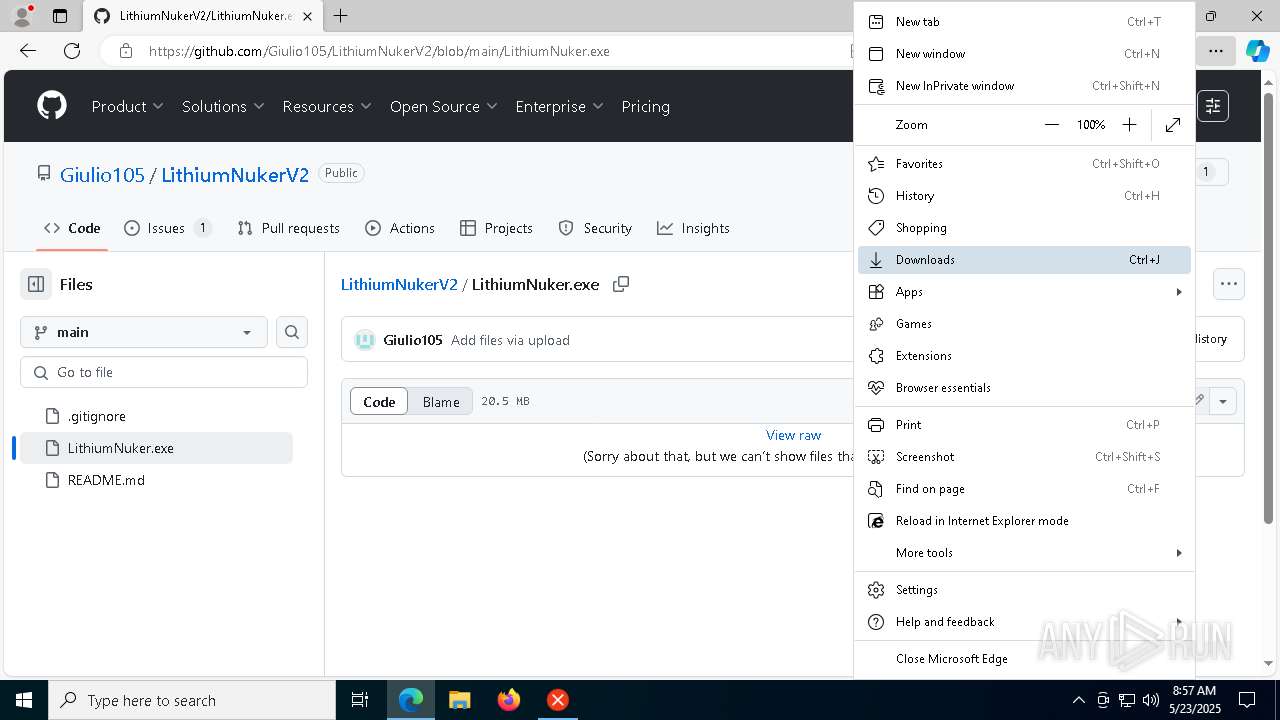Image resolution: width=1280 pixels, height=720 pixels.
Task: Open the Pricing link
Action: 645,106
